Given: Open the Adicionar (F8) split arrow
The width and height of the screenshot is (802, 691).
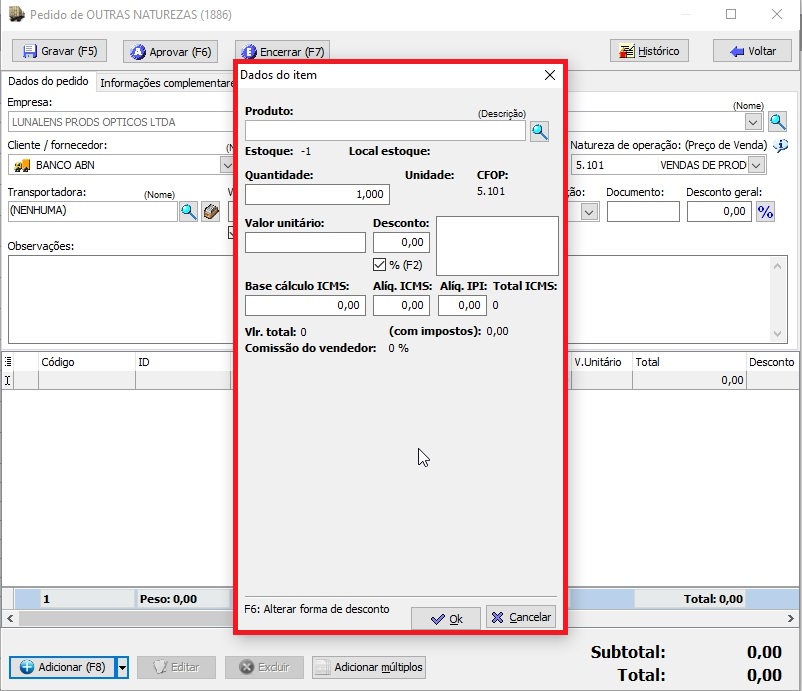Looking at the screenshot, I should pos(122,667).
